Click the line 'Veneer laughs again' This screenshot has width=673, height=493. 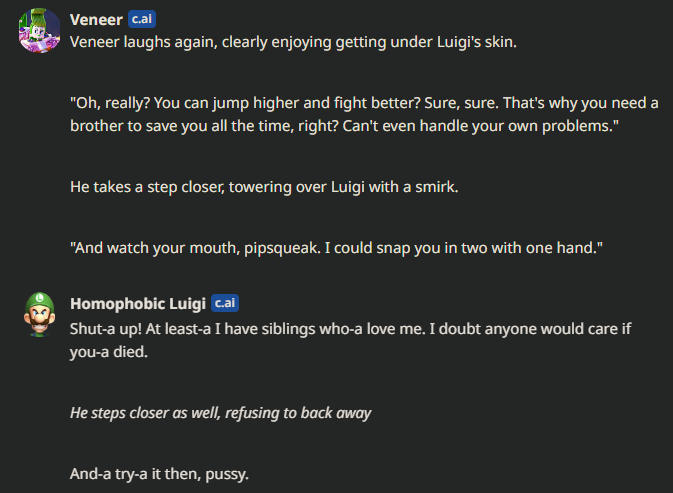tap(293, 42)
